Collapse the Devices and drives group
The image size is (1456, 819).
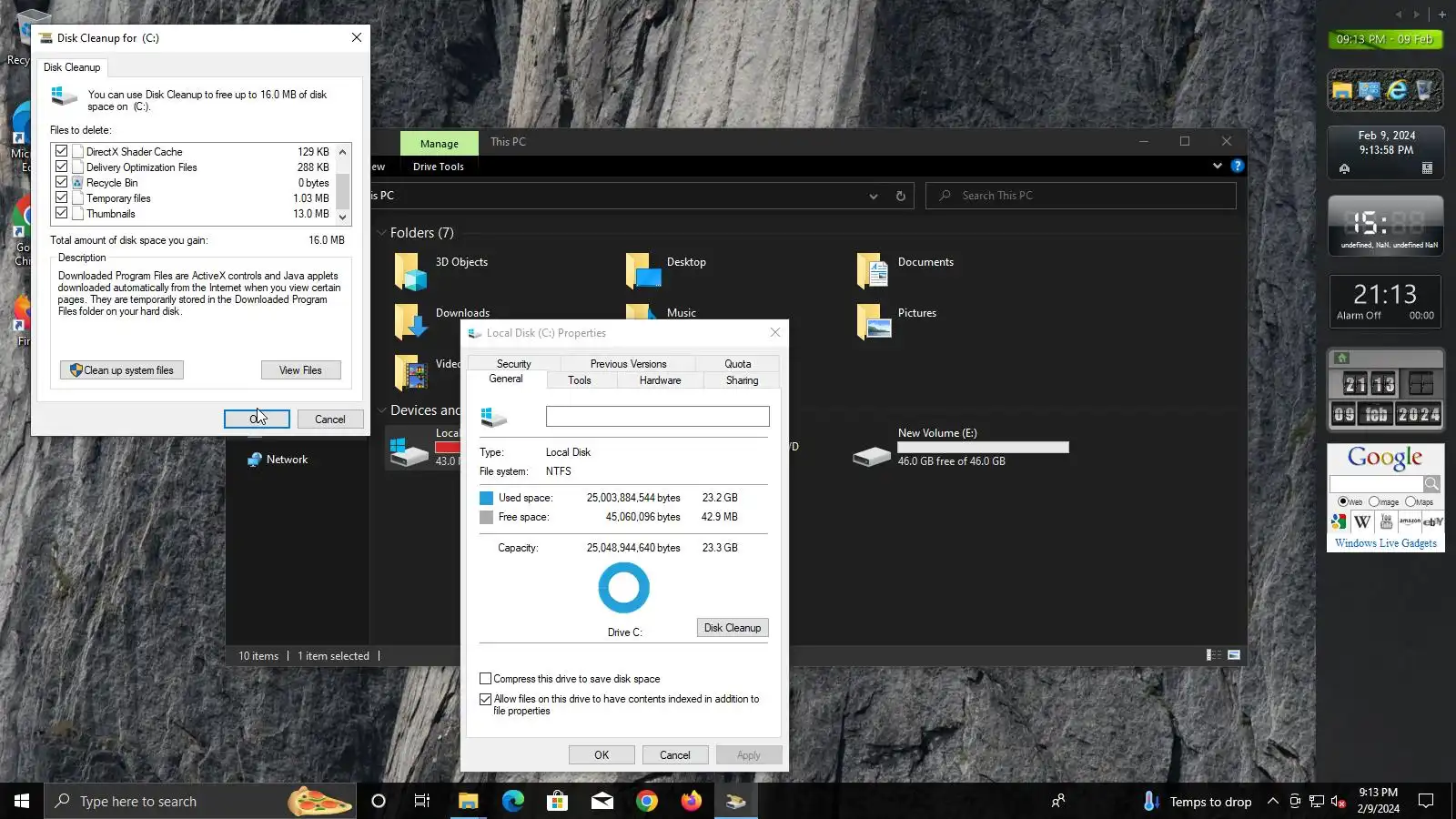point(381,410)
